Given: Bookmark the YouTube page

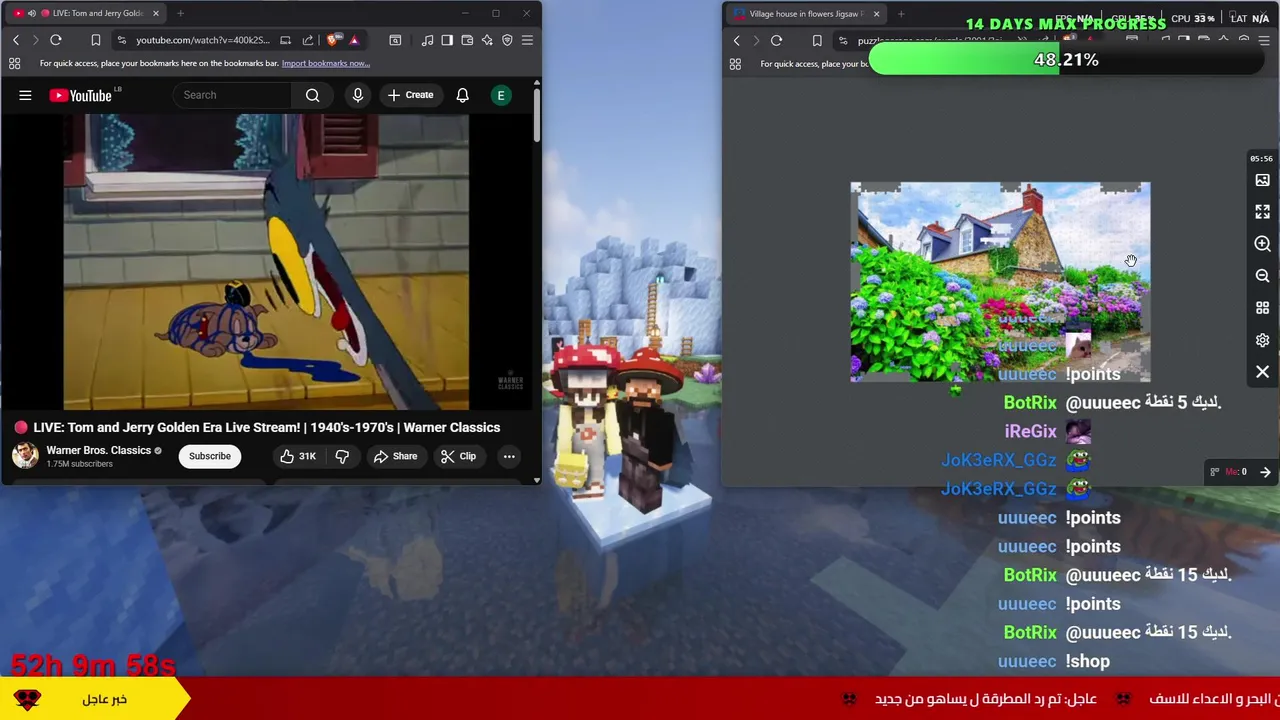Looking at the screenshot, I should click(96, 40).
